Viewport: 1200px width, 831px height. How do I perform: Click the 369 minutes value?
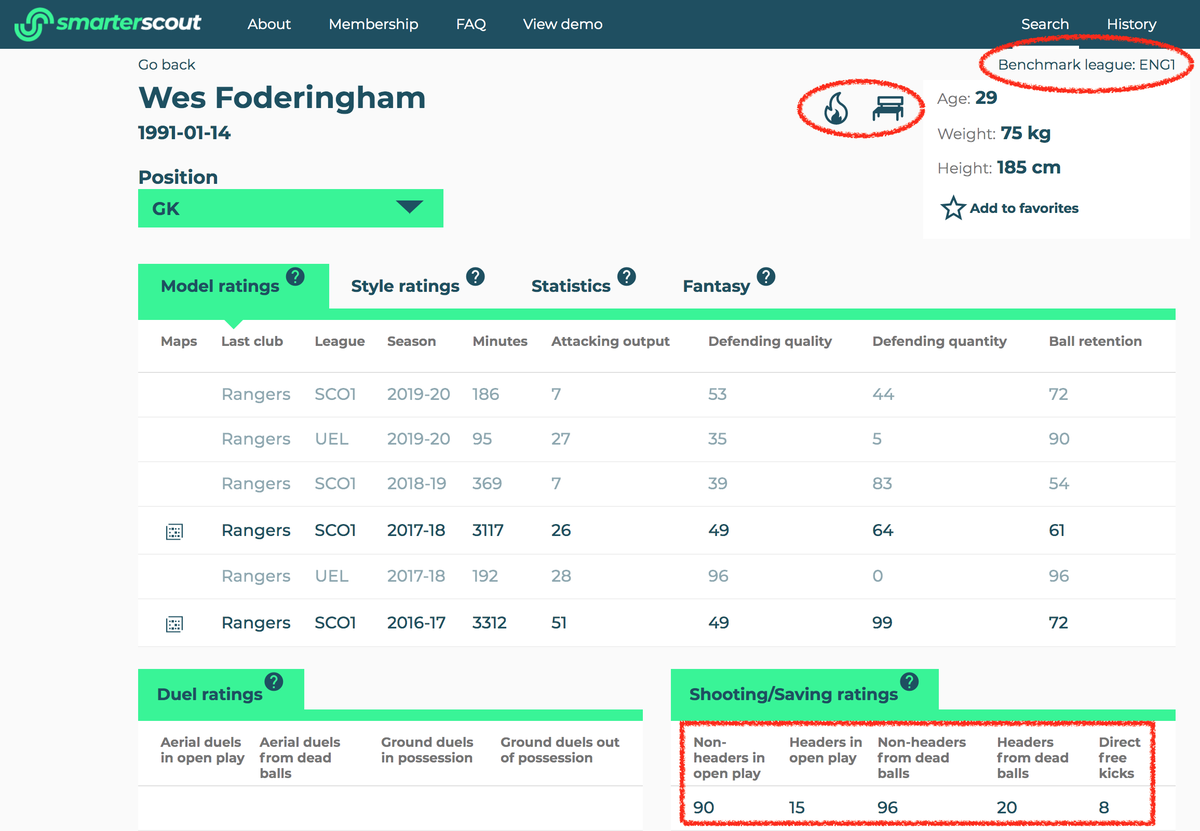(486, 484)
